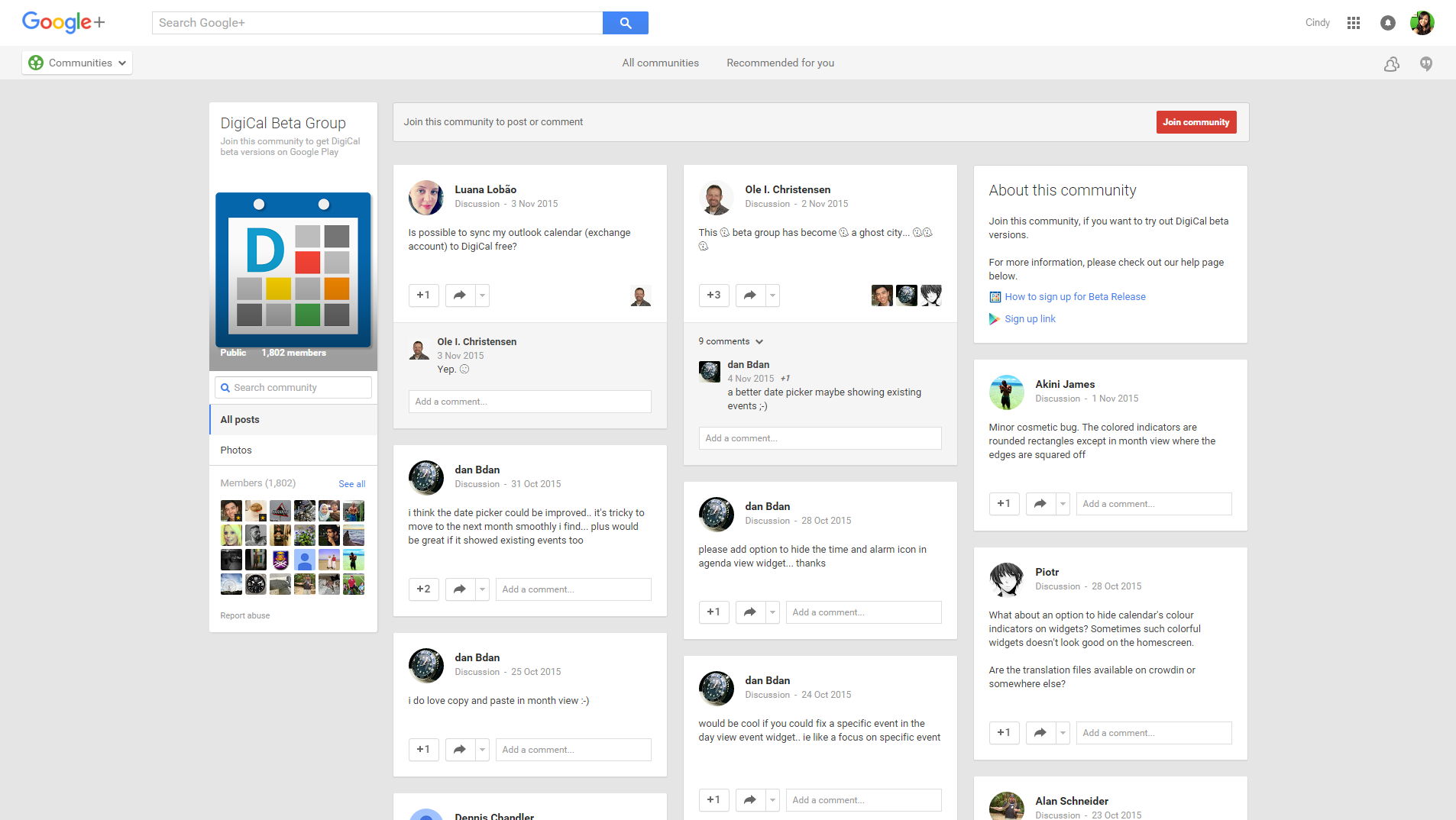Share Luana Lobão's post with the arrow icon
The image size is (1456, 820).
pos(460,295)
